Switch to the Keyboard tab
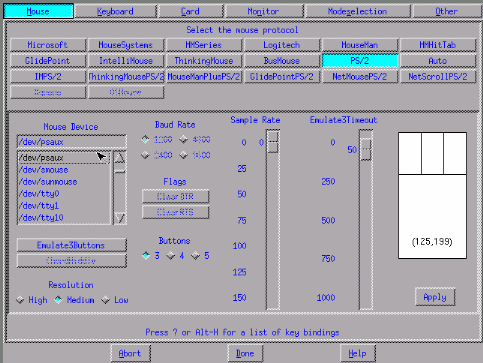 (115, 11)
